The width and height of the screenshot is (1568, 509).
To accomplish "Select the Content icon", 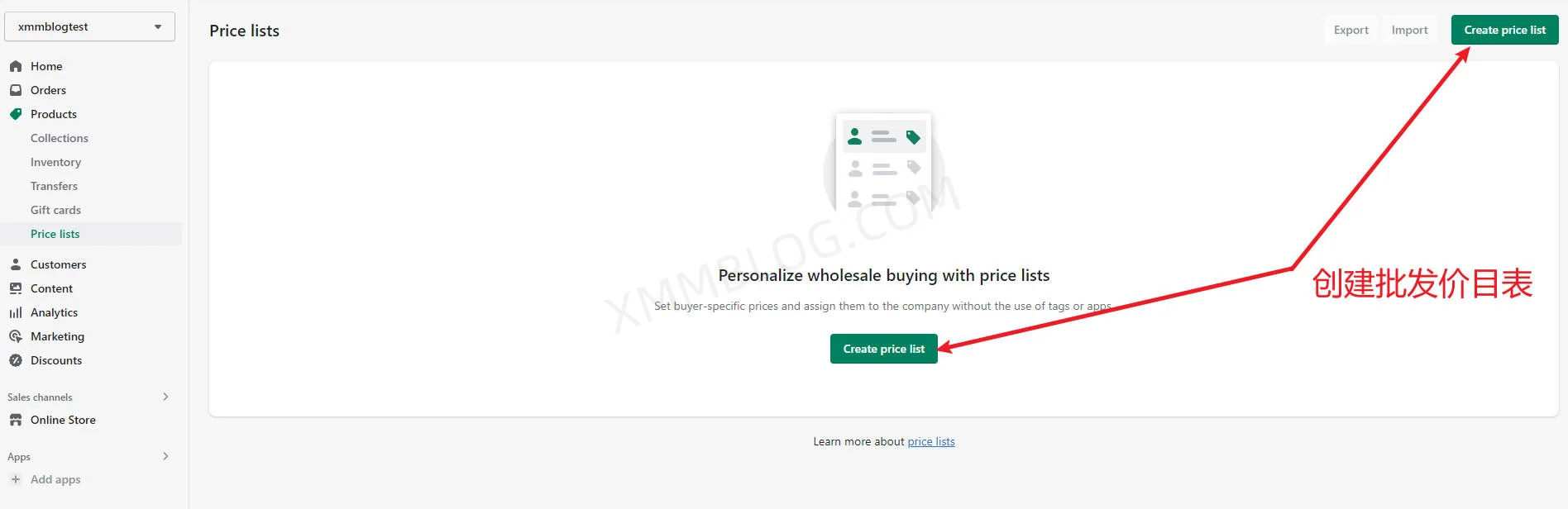I will [x=16, y=288].
